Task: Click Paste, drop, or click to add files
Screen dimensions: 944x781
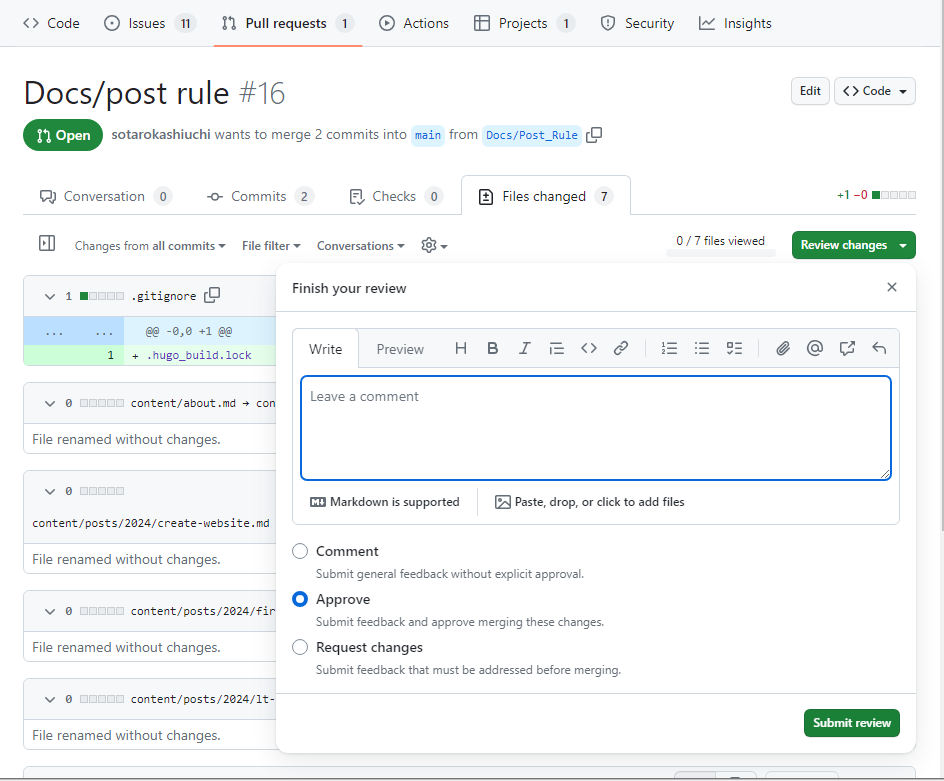Action: click(x=589, y=502)
